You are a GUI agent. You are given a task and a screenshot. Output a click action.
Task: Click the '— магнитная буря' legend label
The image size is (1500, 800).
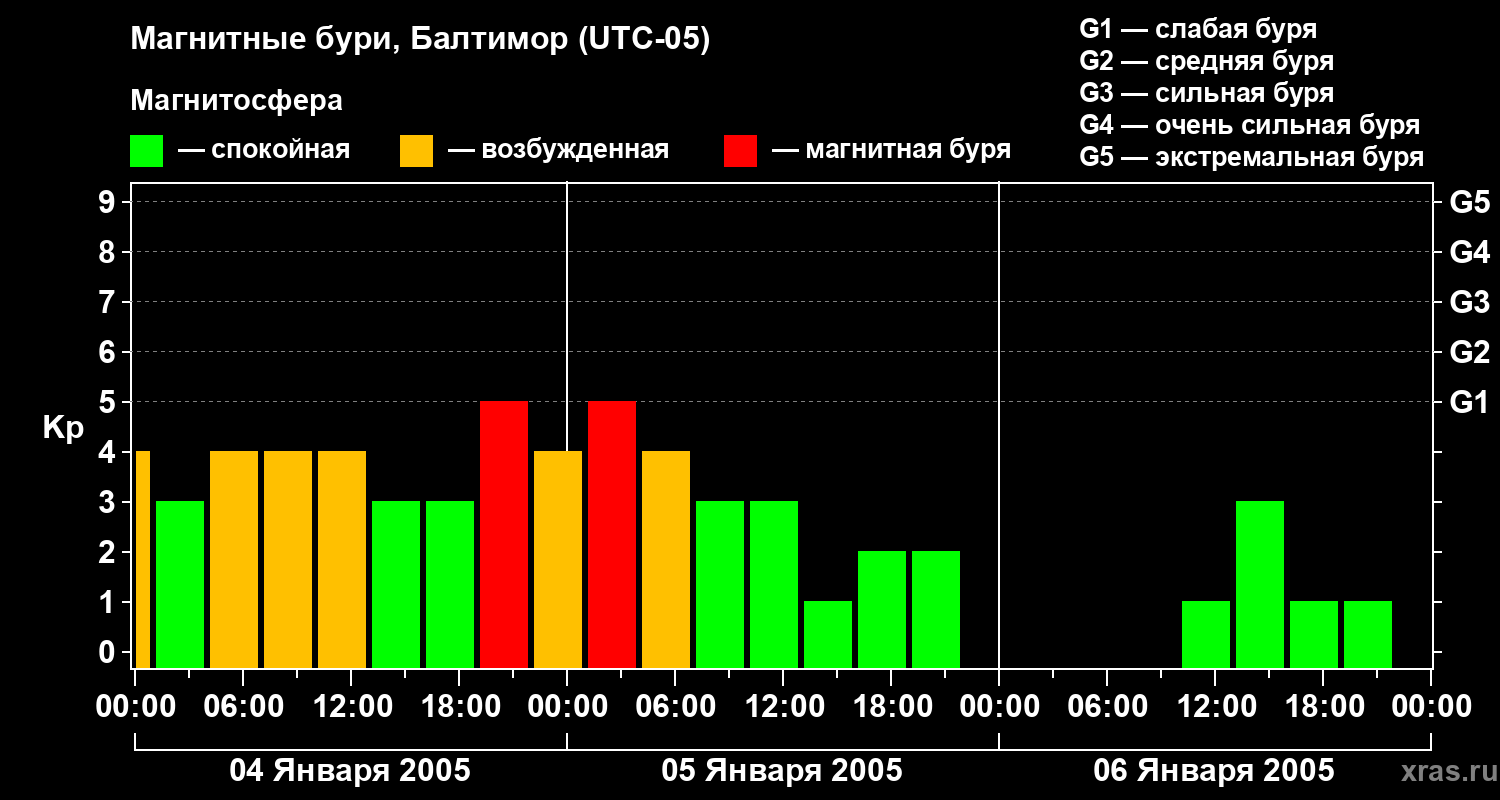coord(891,150)
